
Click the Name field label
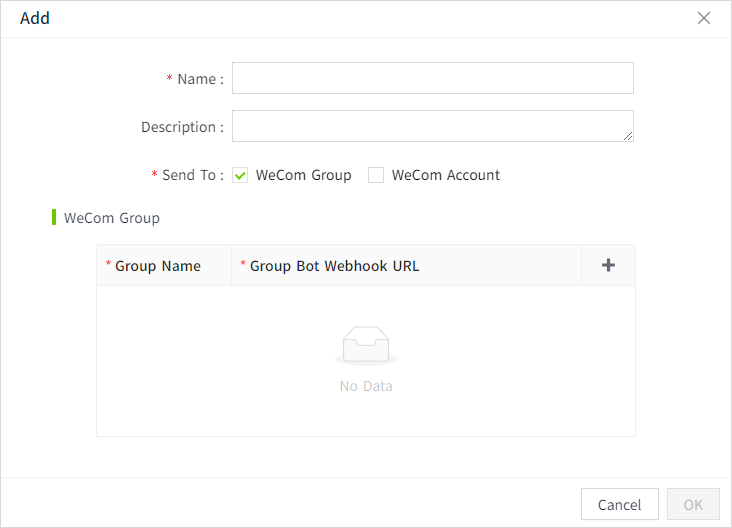[x=199, y=79]
